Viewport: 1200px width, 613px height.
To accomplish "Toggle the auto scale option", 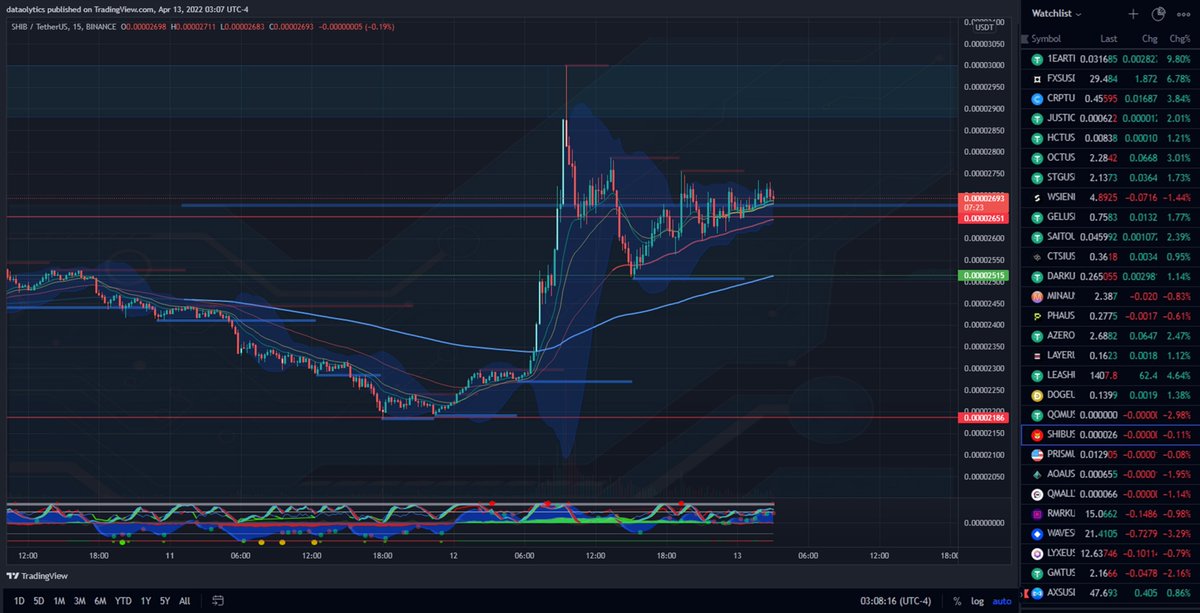I will point(1001,601).
